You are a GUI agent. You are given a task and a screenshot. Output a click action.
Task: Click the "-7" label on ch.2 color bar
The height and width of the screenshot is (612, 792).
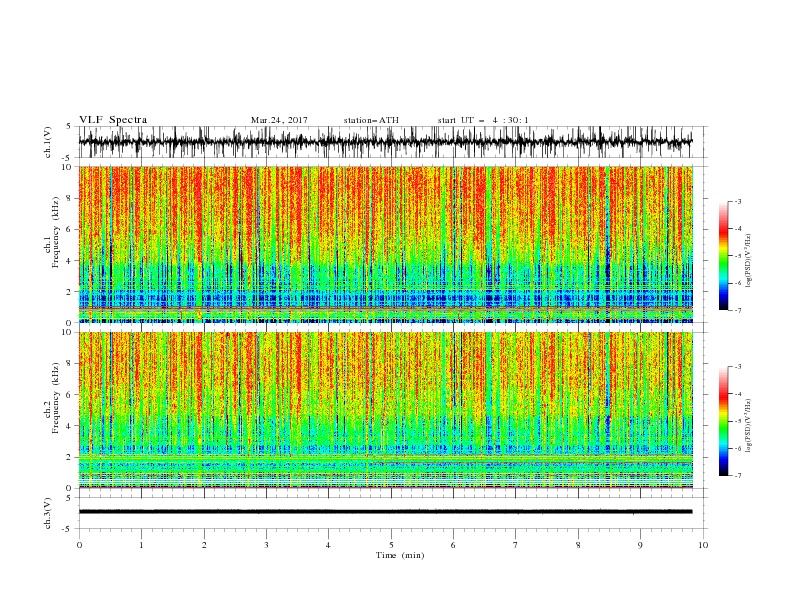pos(737,476)
